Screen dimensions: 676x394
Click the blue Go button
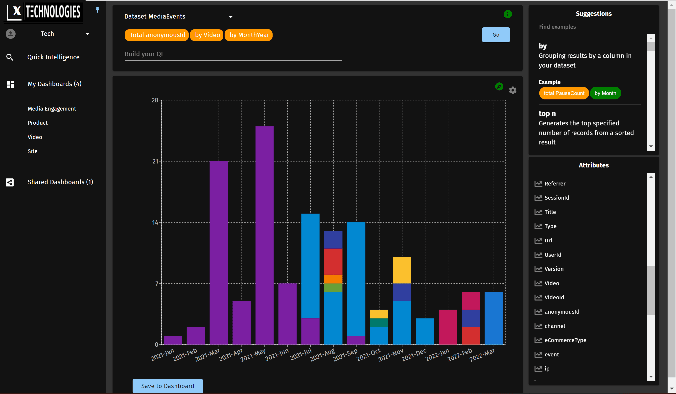[x=496, y=35]
